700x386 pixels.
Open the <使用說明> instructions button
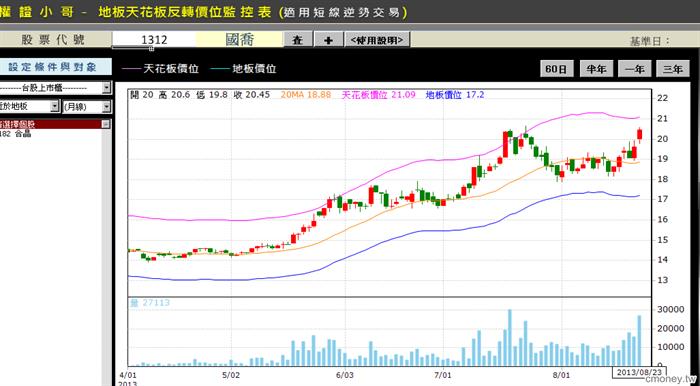377,40
